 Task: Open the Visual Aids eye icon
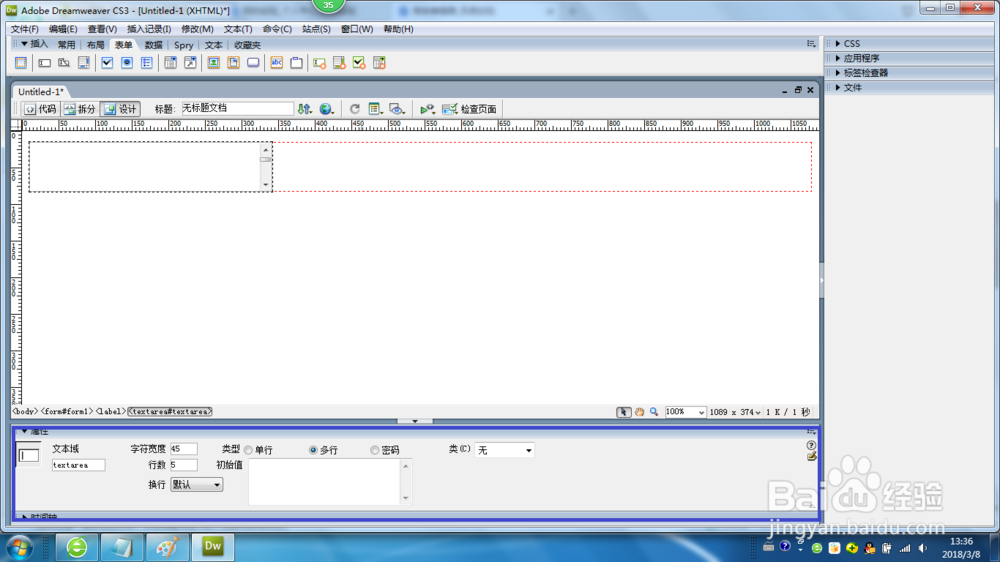pos(397,109)
